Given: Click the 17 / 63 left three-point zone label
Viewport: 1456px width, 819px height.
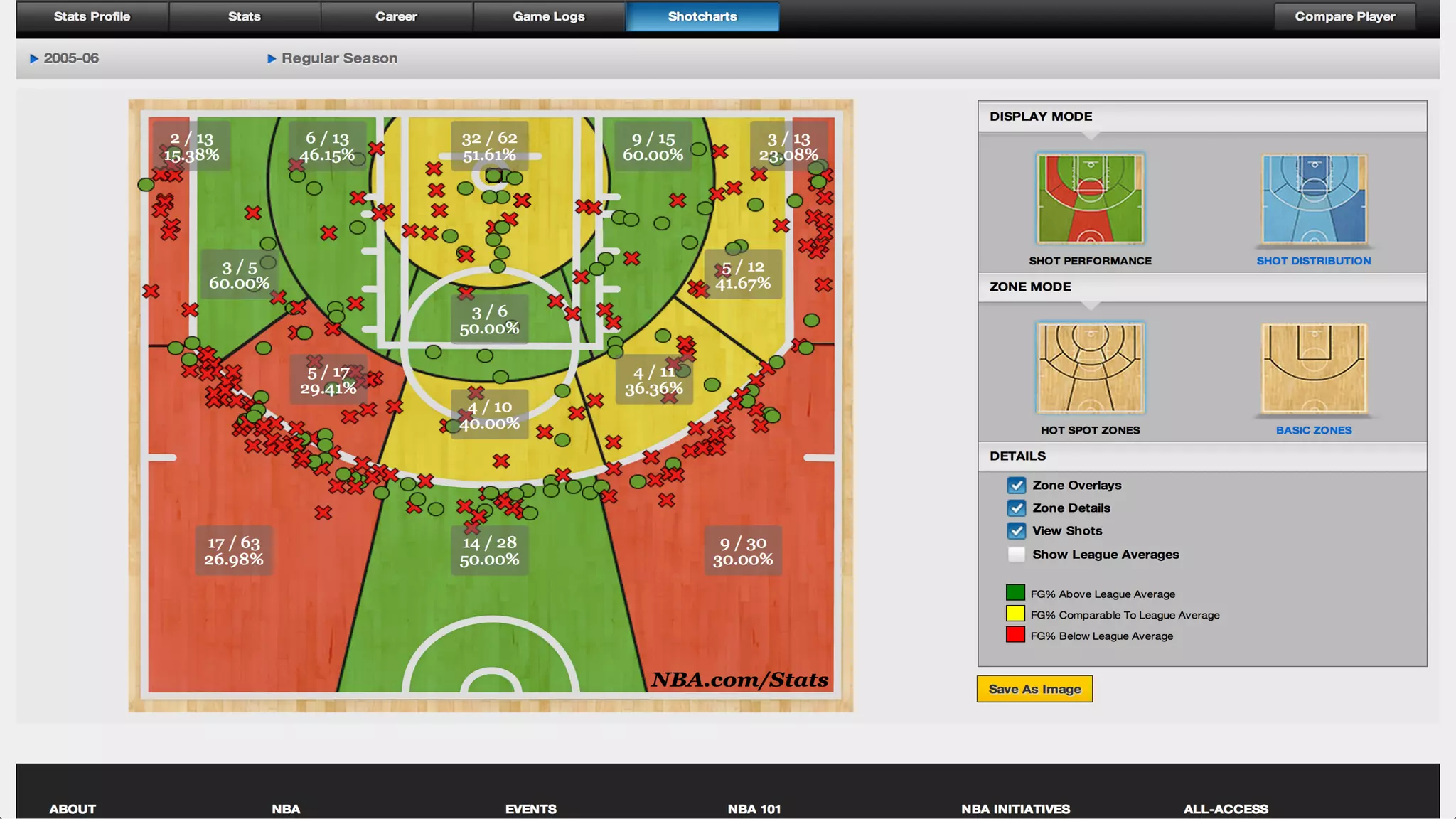Looking at the screenshot, I should click(x=234, y=551).
